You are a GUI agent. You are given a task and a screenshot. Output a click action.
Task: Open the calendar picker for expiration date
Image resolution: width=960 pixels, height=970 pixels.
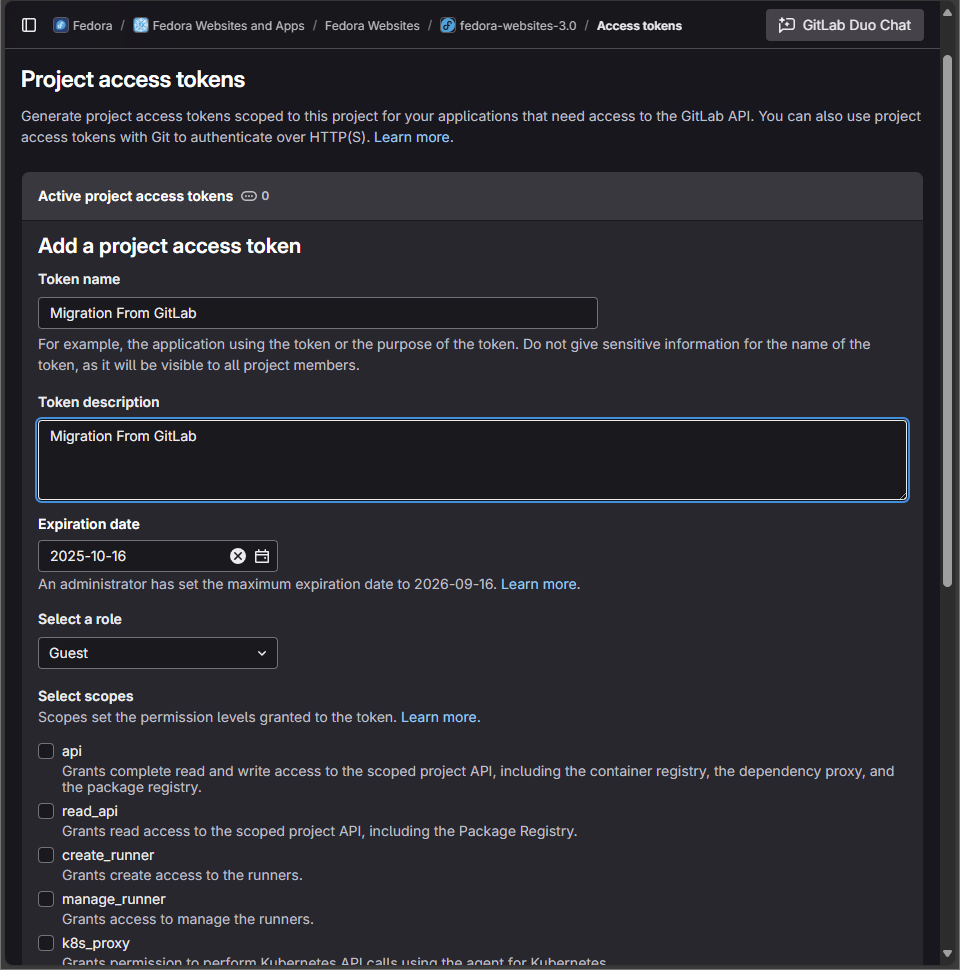[x=262, y=556]
